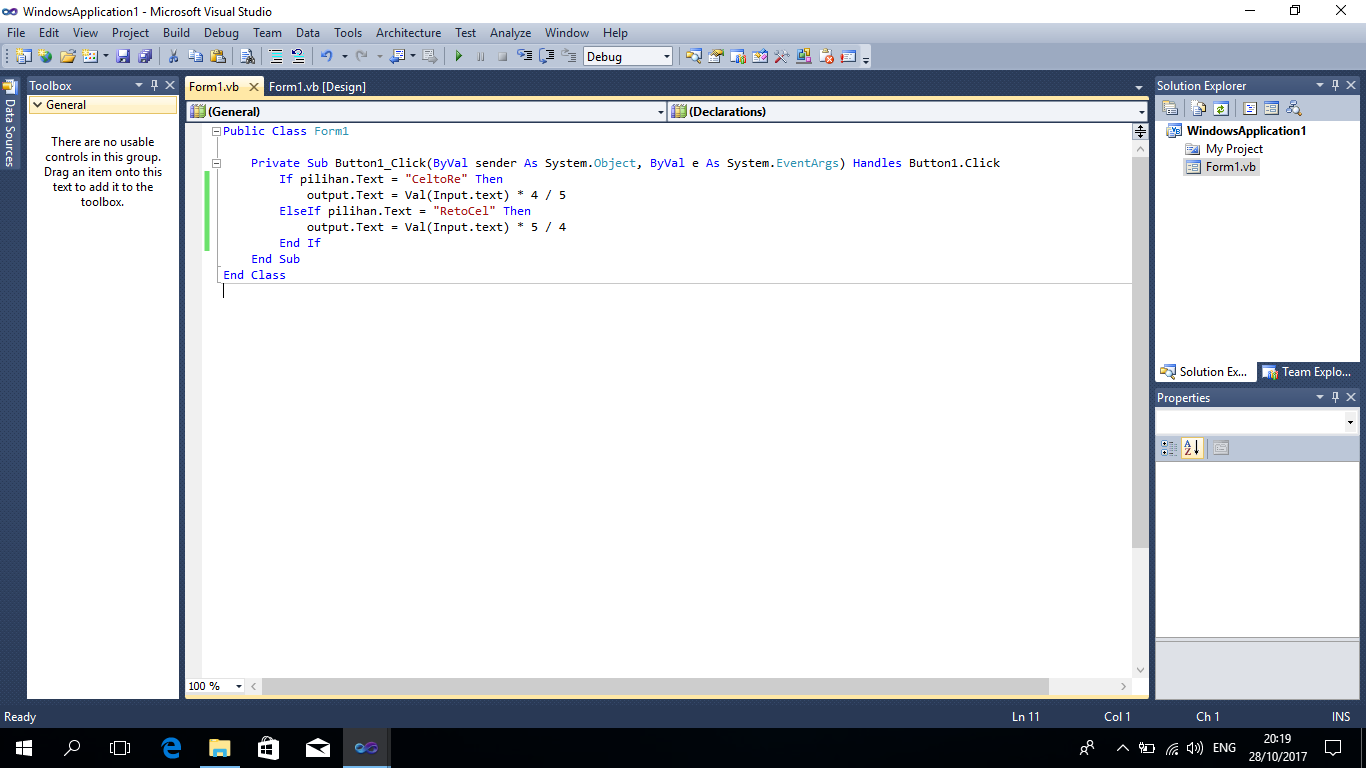The image size is (1366, 768).
Task: Click the Find in Files toolbar icon
Action: pyautogui.click(x=247, y=56)
